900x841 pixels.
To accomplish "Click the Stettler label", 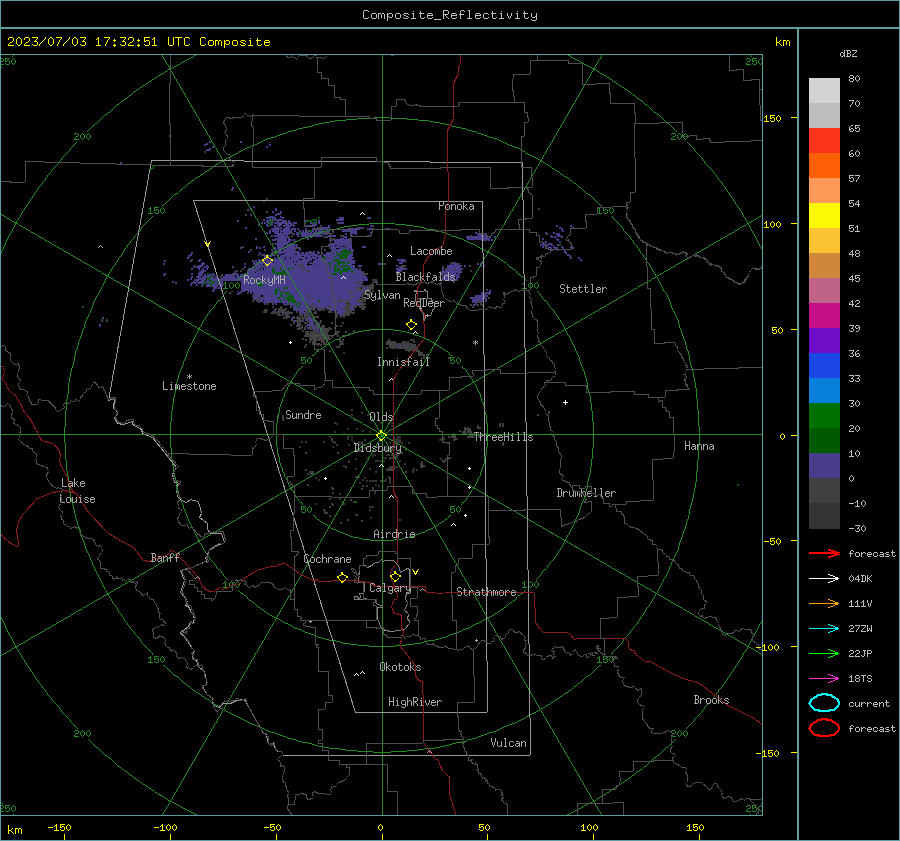I will [x=583, y=289].
